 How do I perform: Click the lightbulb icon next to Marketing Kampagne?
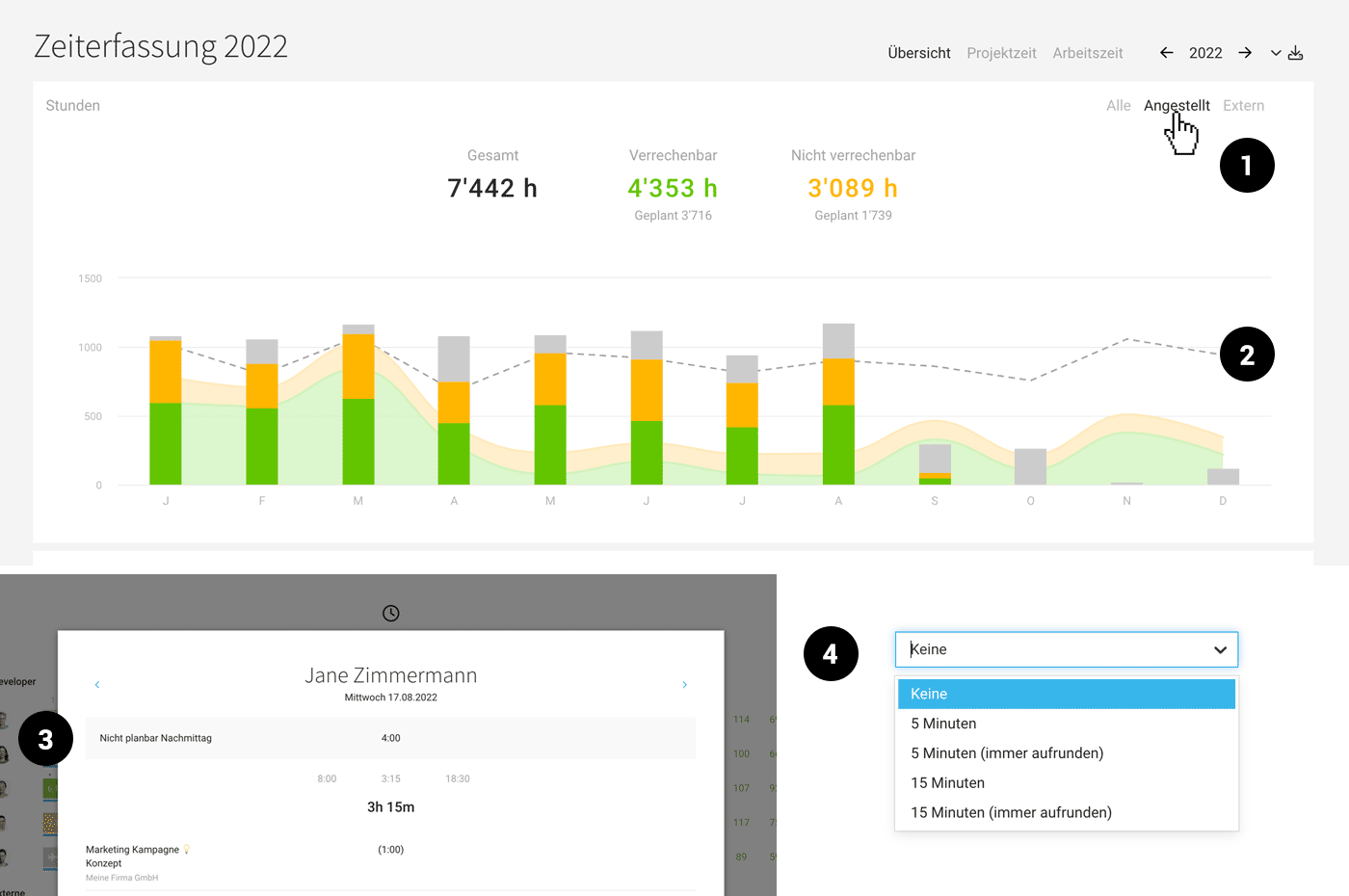point(187,850)
